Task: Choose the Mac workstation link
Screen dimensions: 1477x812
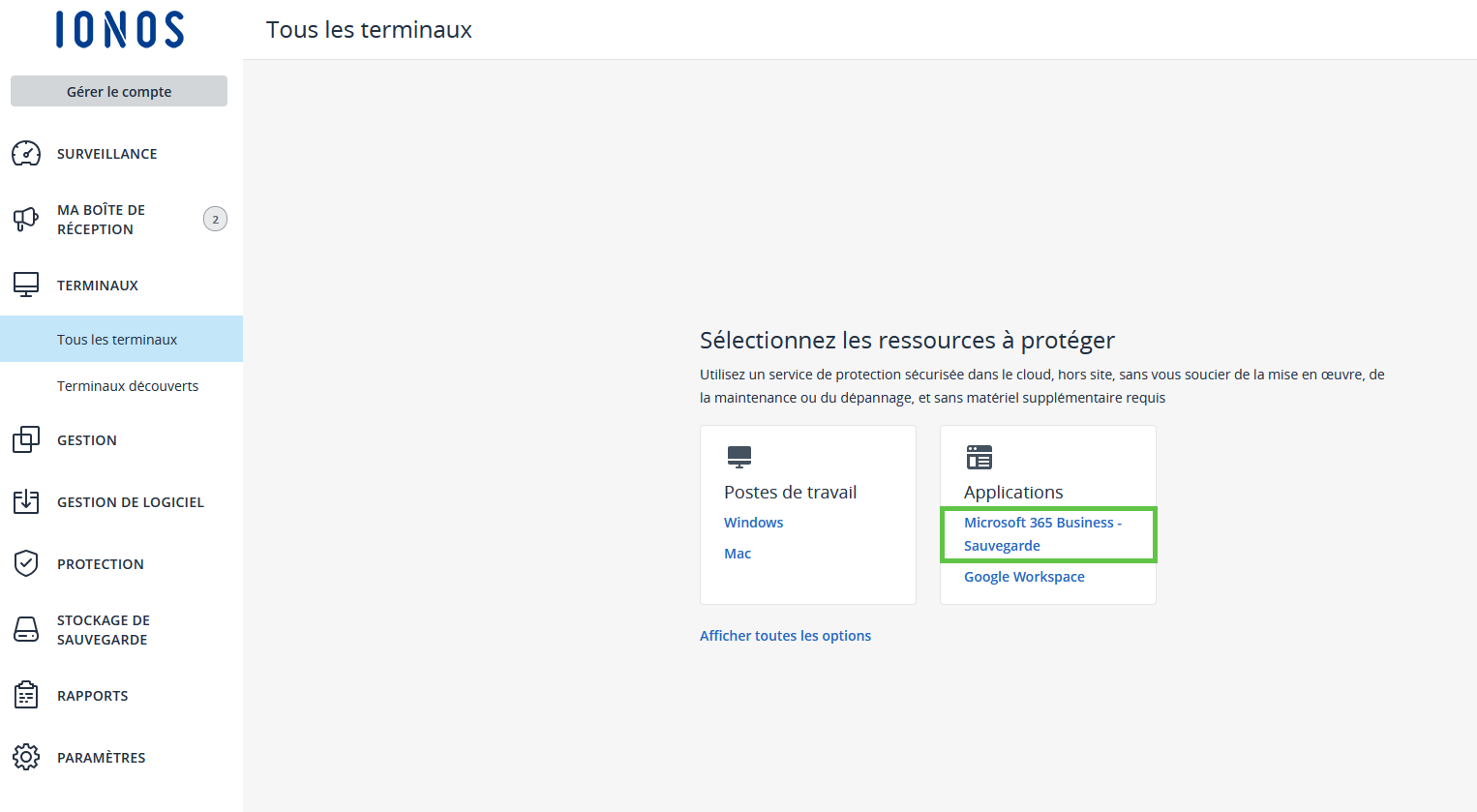Action: 738,554
